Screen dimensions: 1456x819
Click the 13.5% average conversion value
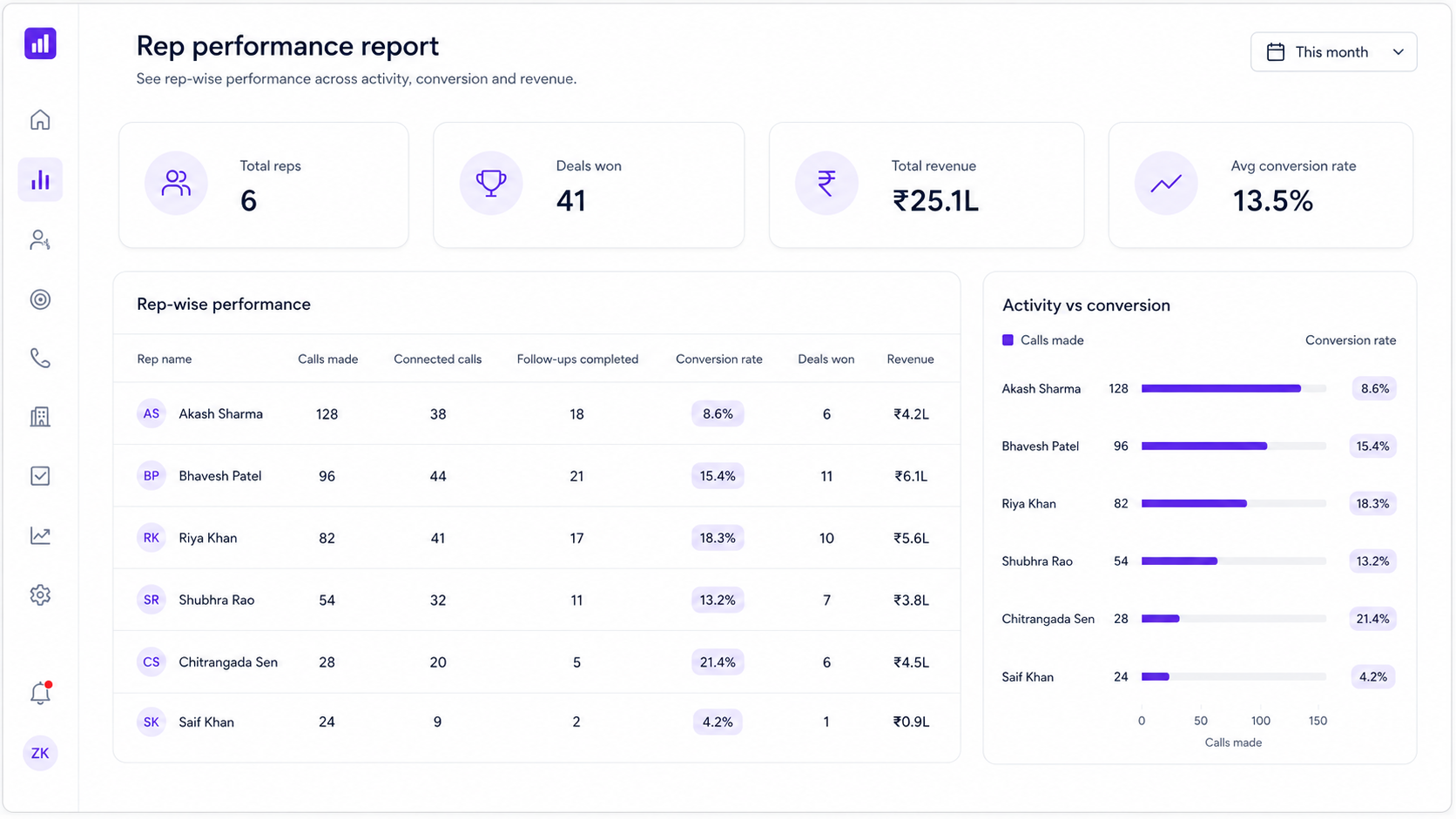click(1272, 201)
